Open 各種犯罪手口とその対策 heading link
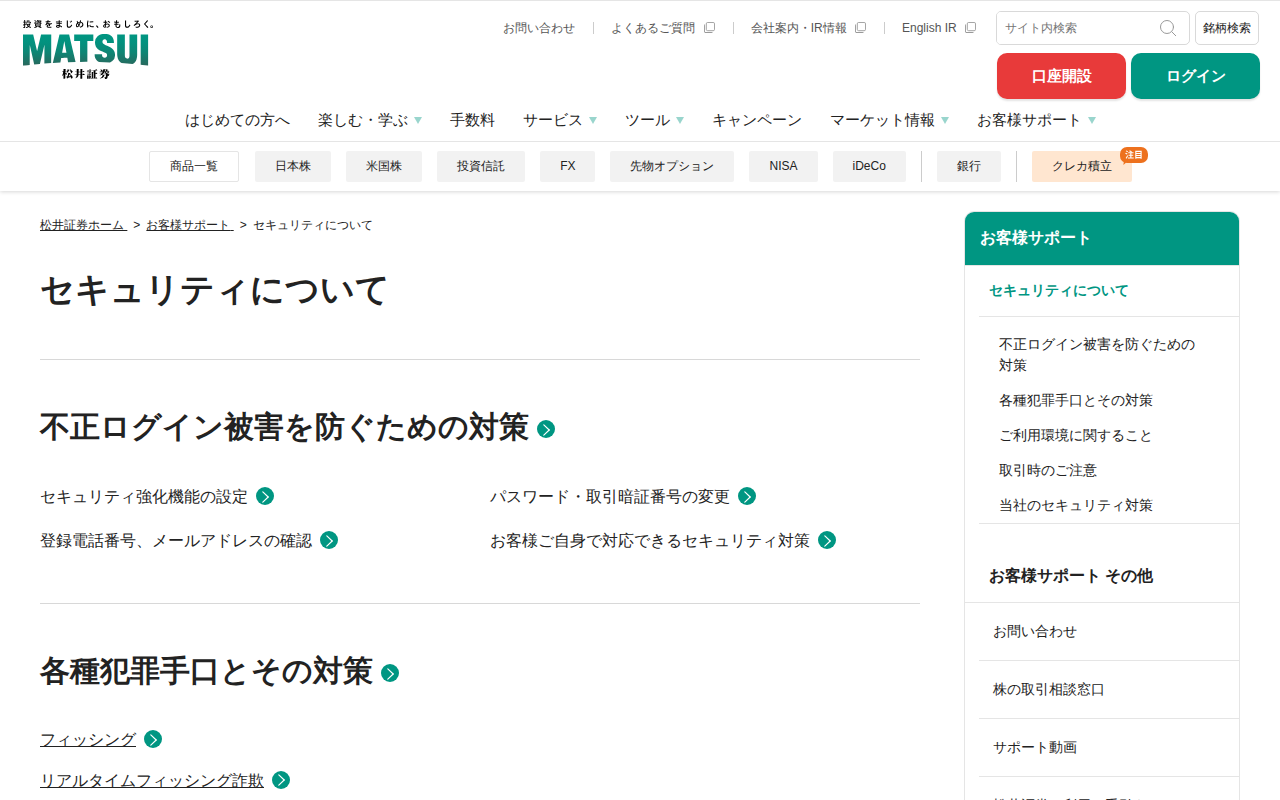Image resolution: width=1280 pixels, height=800 pixels. pos(206,671)
